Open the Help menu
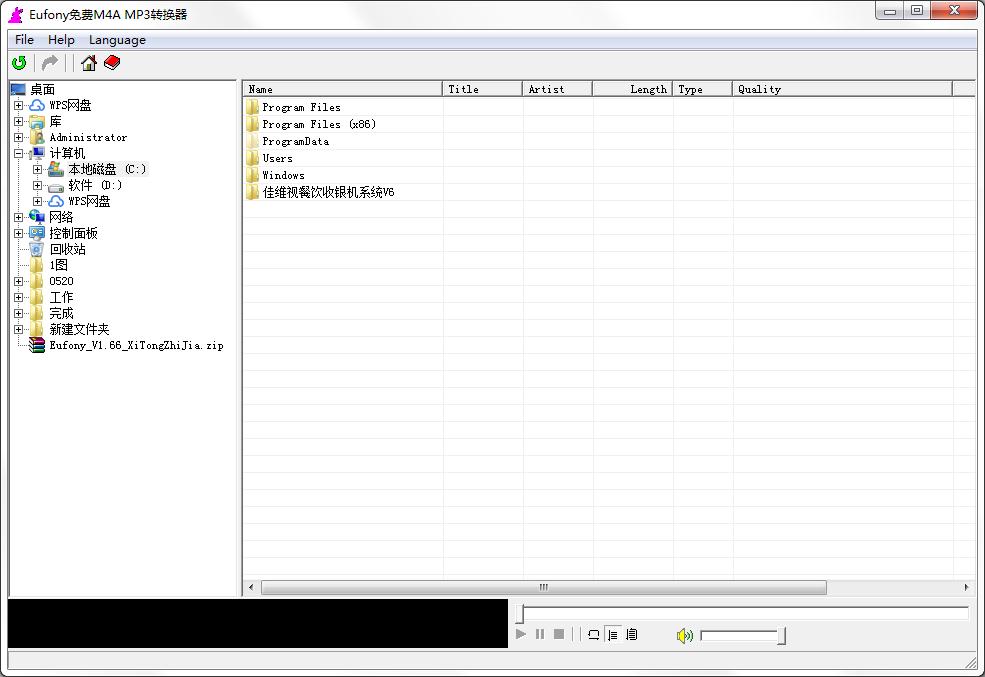 click(x=61, y=40)
